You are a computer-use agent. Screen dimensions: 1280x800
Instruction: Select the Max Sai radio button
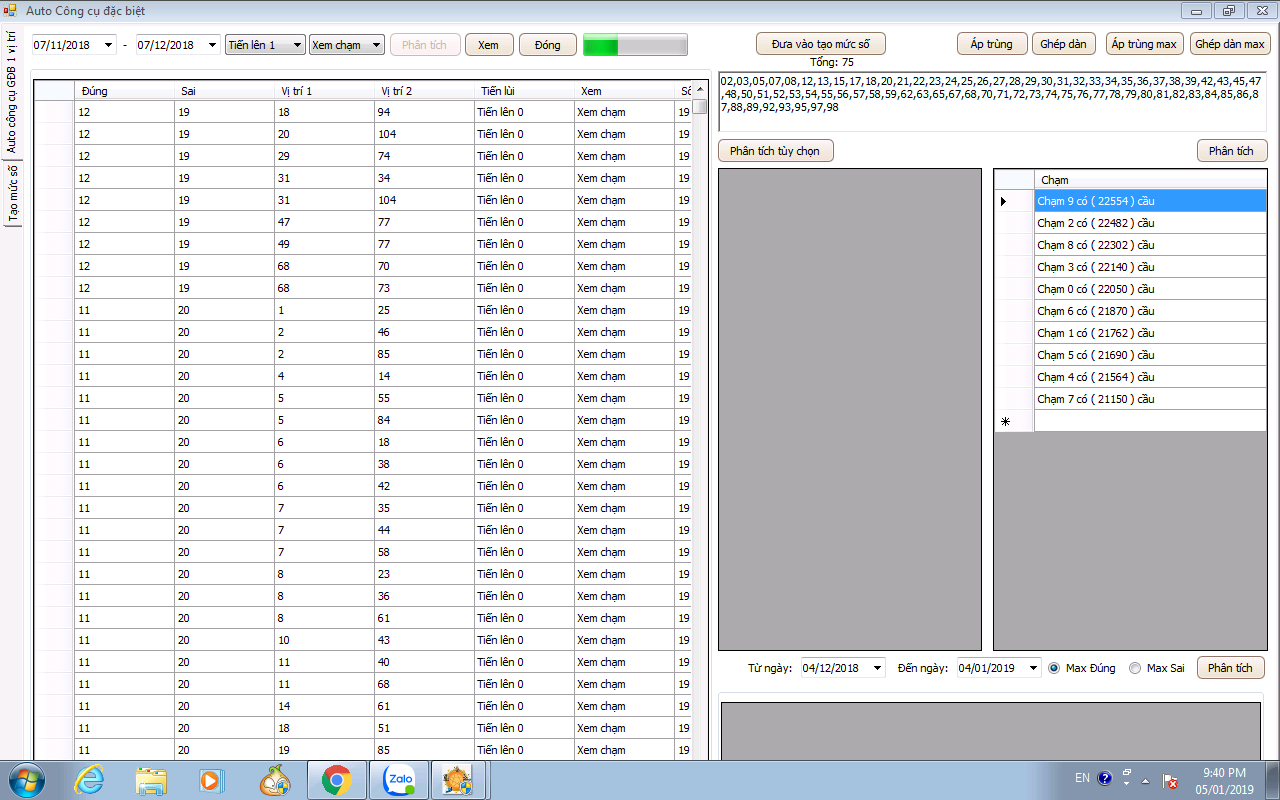coord(1134,668)
